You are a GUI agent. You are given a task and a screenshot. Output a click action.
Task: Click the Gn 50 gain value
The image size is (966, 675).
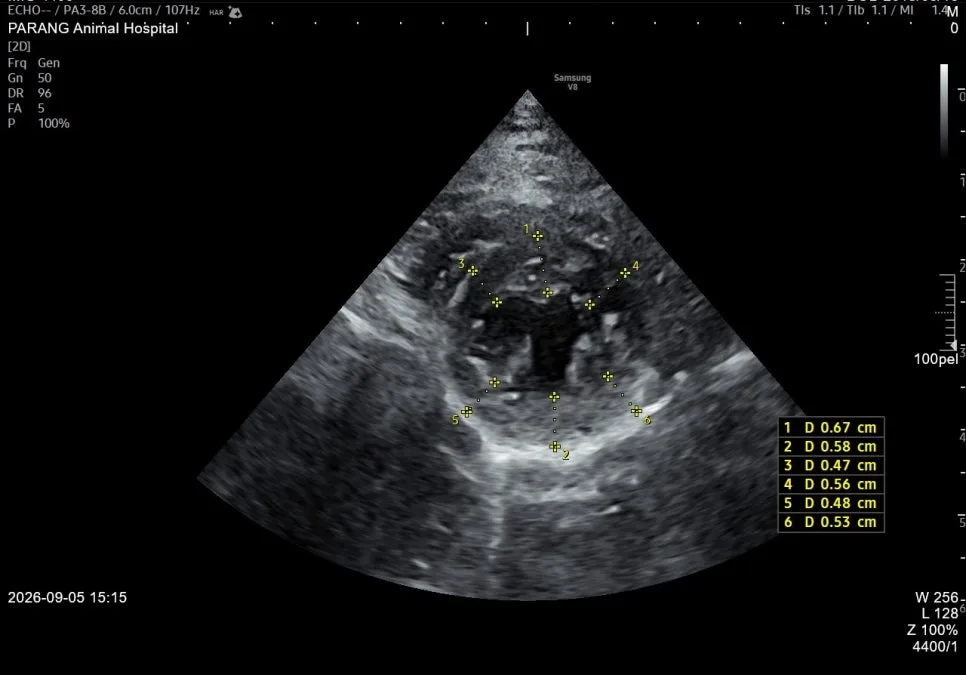tap(30, 78)
